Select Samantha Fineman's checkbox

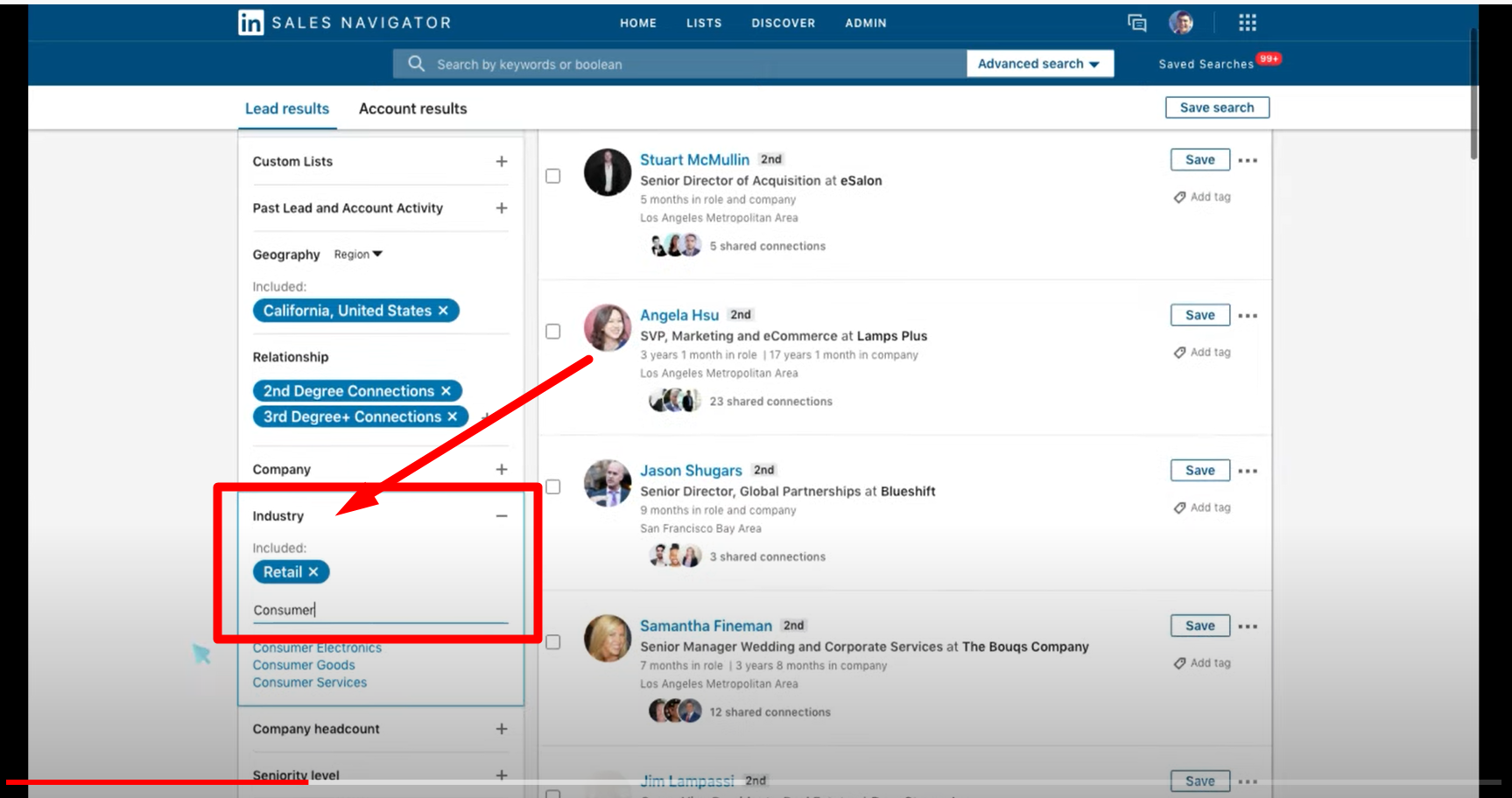point(553,642)
